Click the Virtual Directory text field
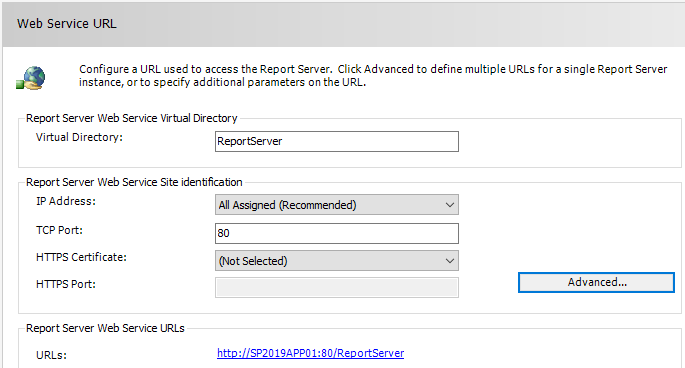 coord(337,142)
